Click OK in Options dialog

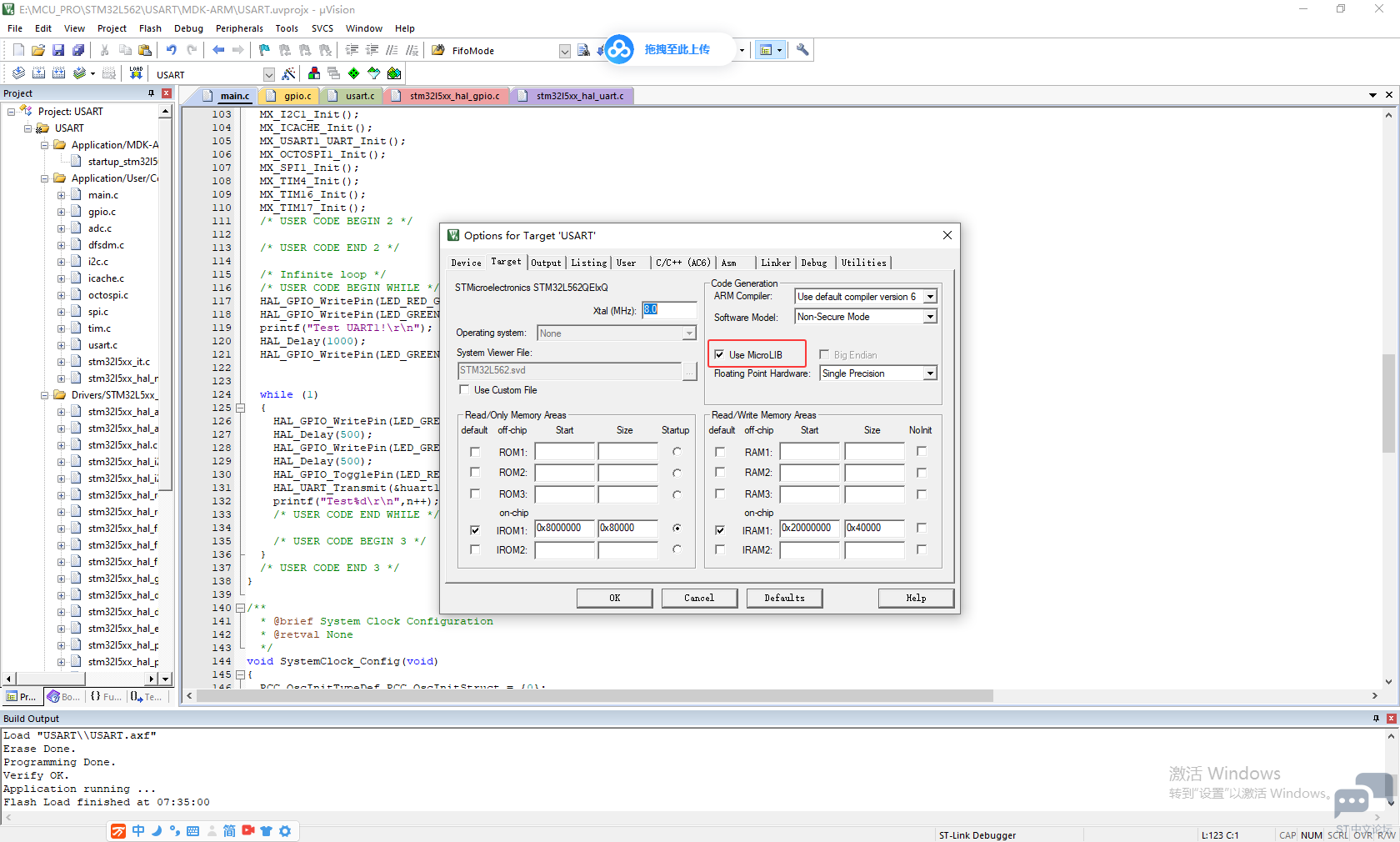click(615, 598)
